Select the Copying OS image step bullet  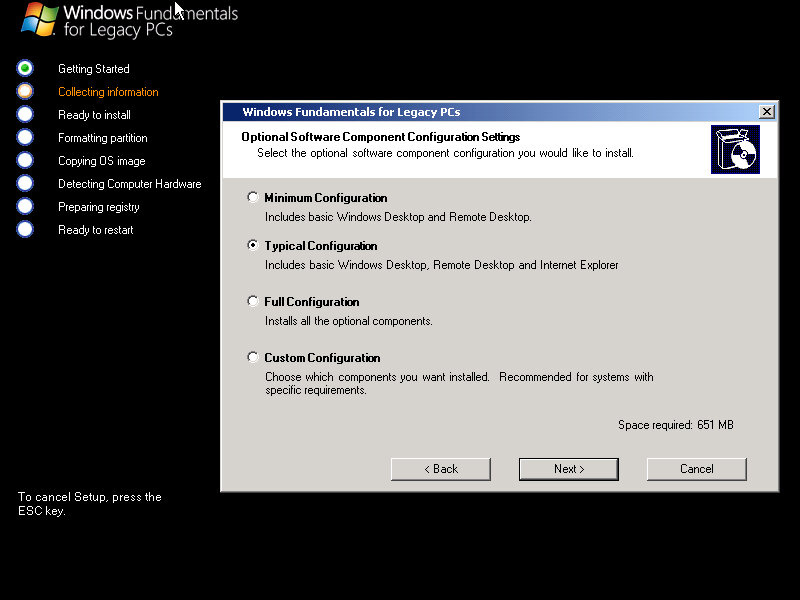click(25, 160)
